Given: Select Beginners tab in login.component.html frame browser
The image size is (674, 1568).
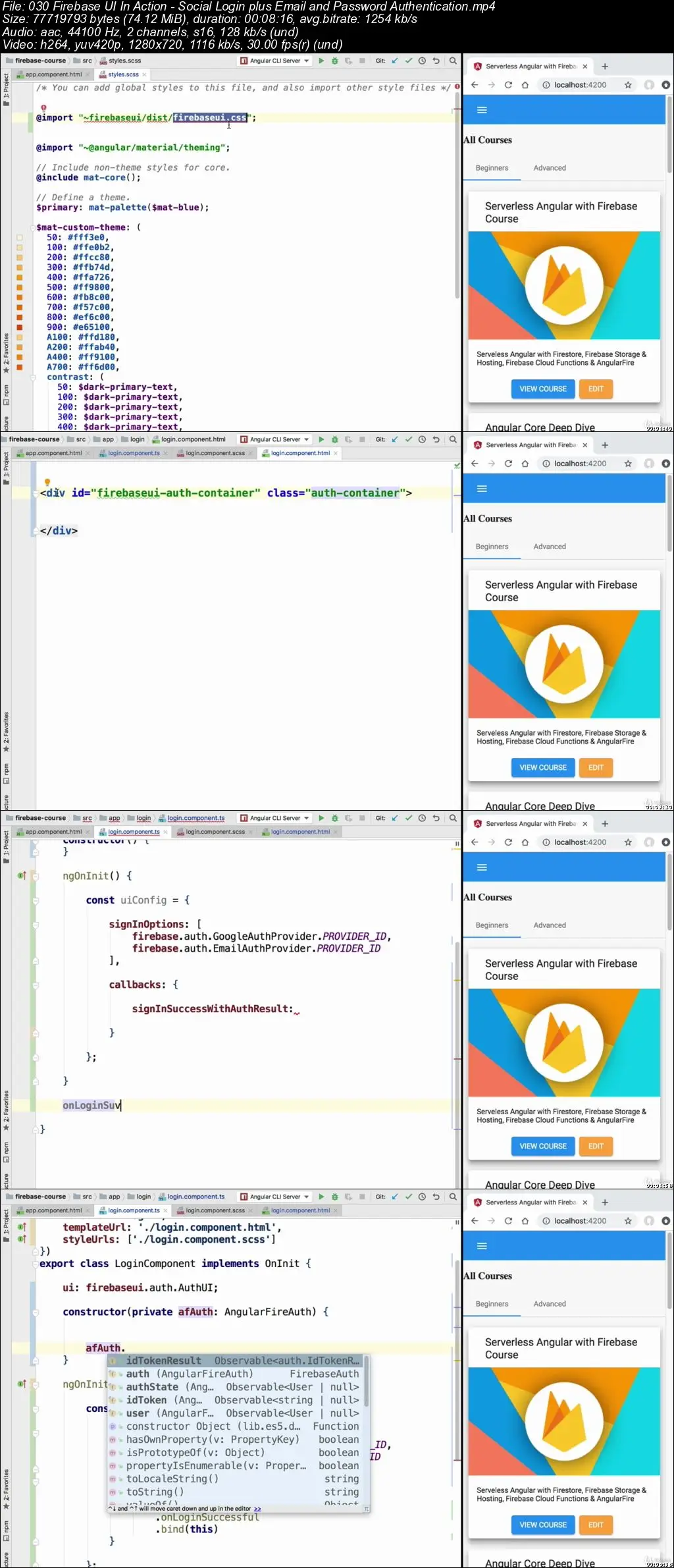Looking at the screenshot, I should click(492, 547).
